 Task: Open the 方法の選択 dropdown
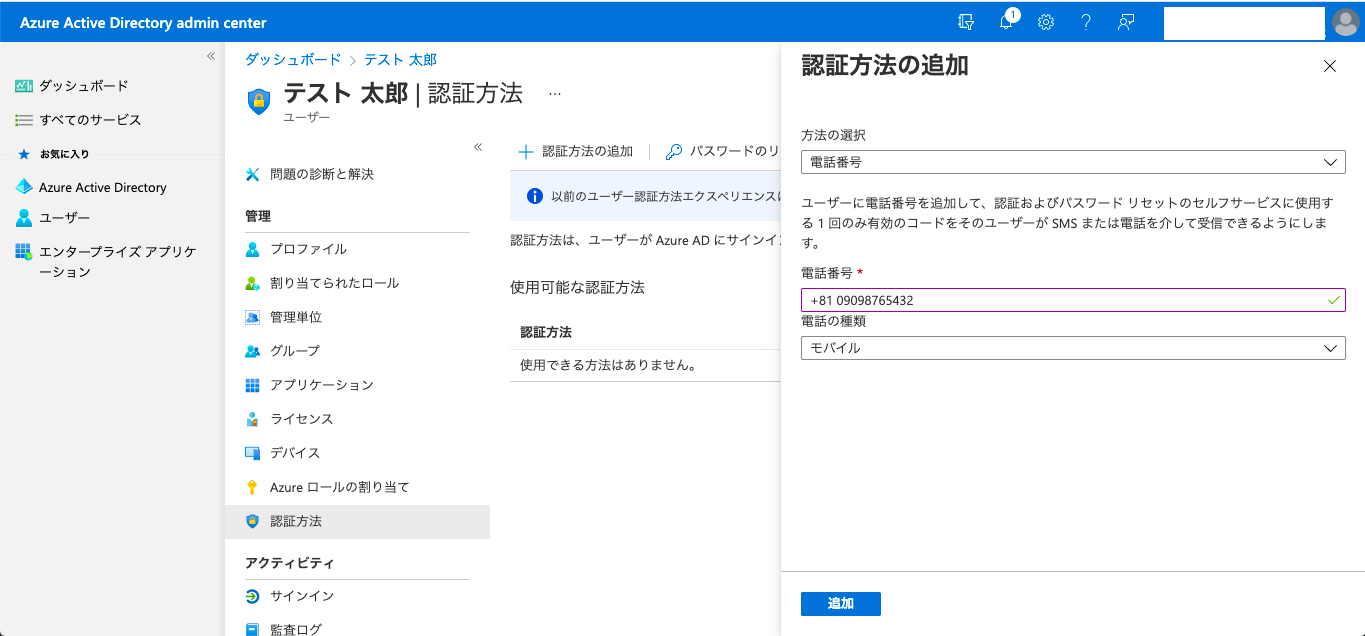coord(1073,162)
